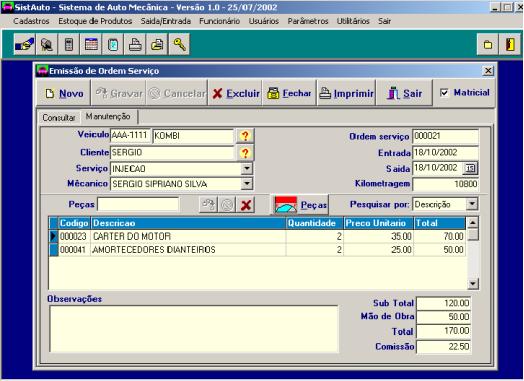
Task: Click the handshake icon in main toolbar
Action: coord(24,44)
